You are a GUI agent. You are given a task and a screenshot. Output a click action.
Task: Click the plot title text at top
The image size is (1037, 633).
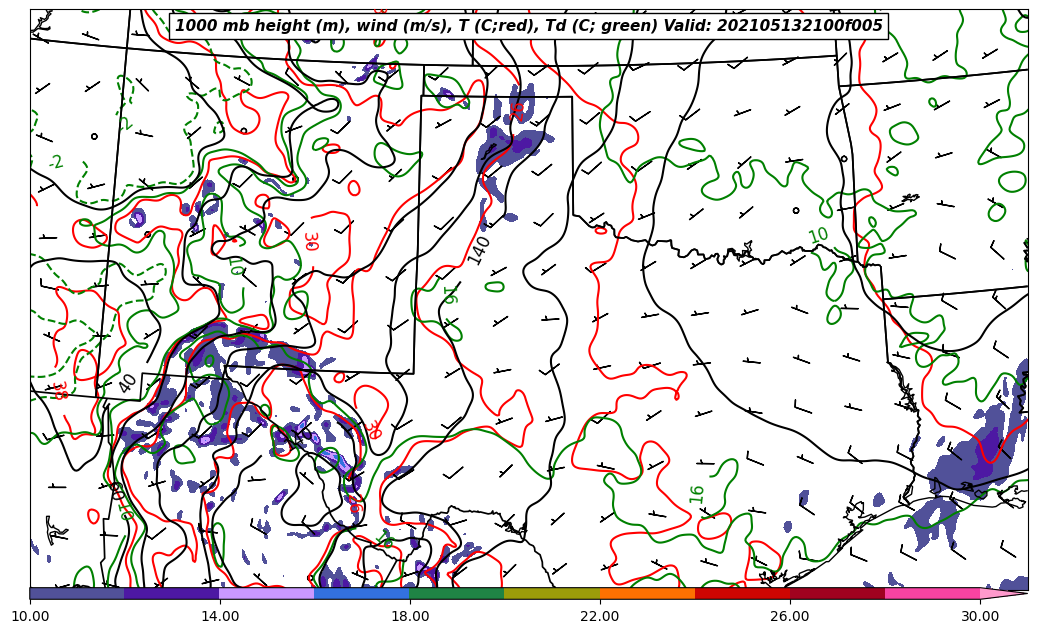[x=529, y=26]
